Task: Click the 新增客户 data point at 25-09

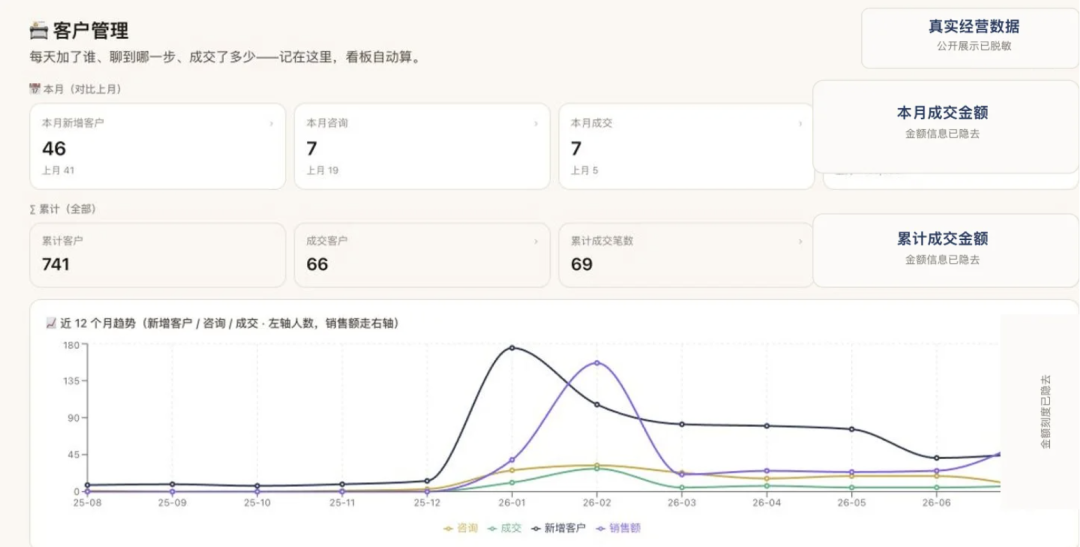Action: [172, 484]
